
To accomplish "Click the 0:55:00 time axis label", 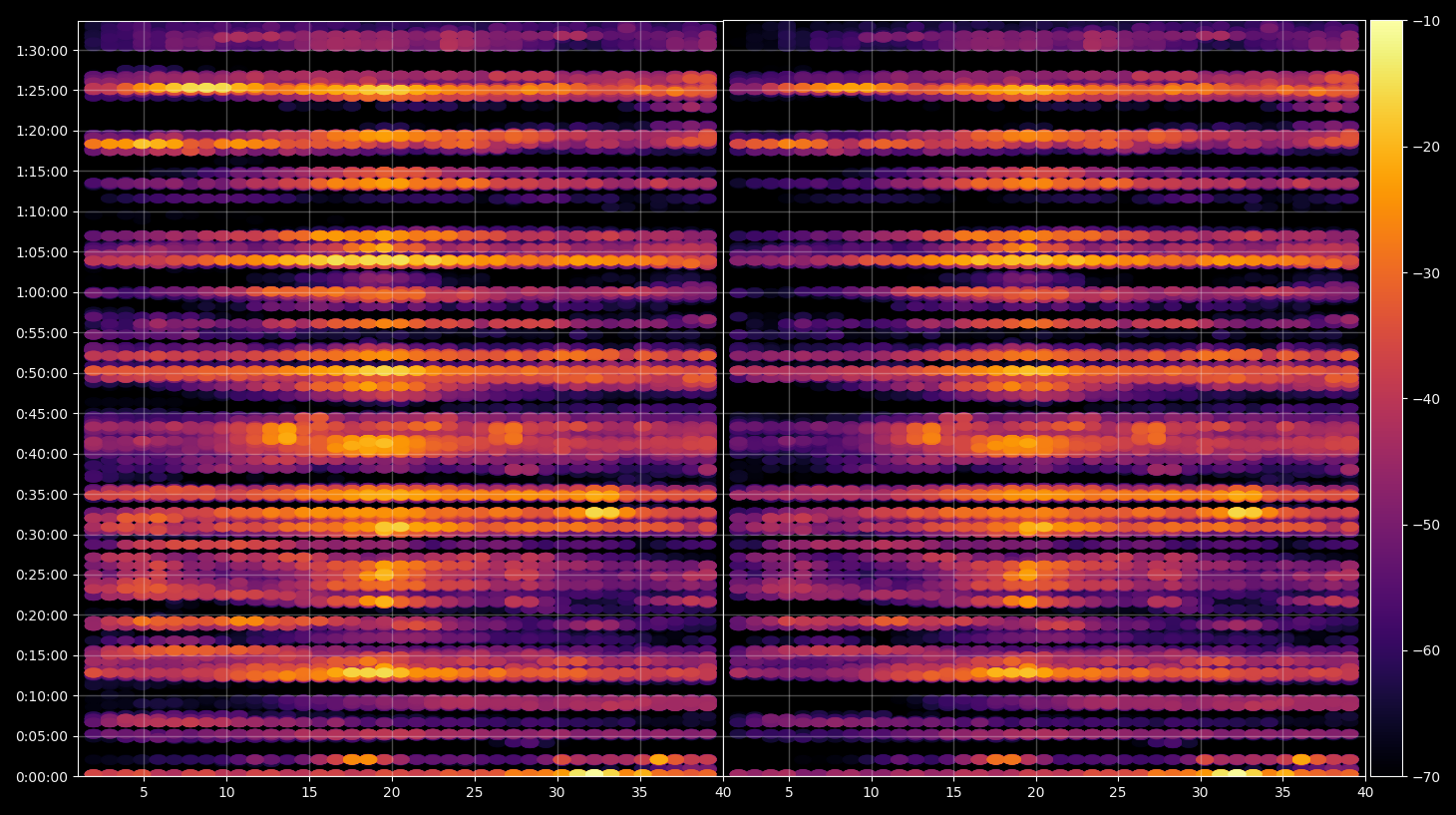I will (x=42, y=333).
